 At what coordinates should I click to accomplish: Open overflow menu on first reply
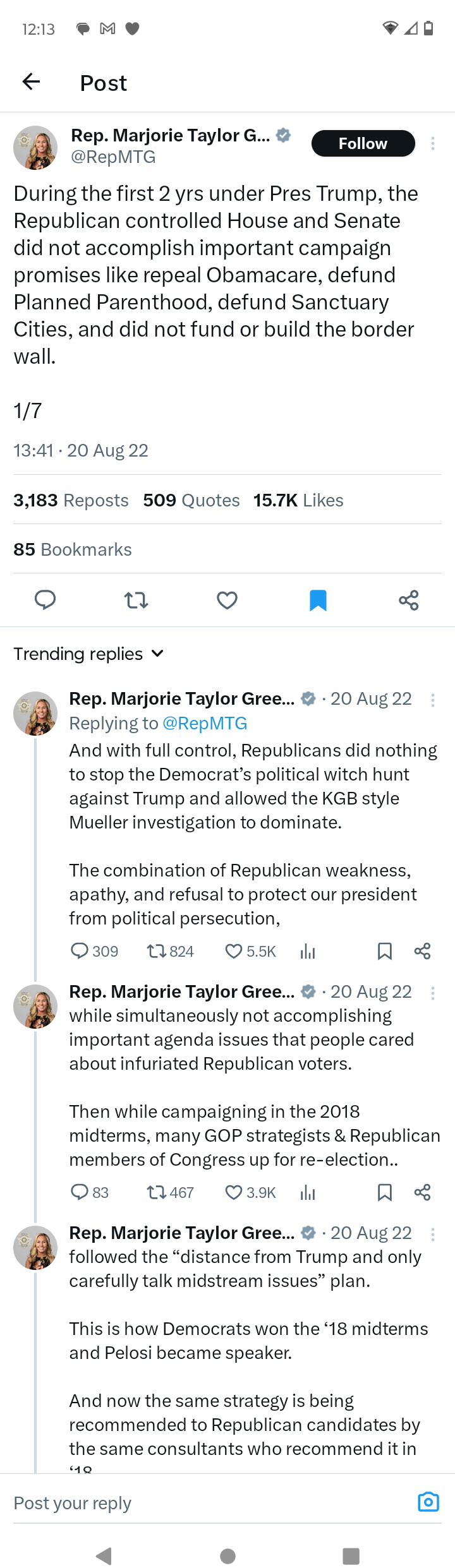(433, 700)
